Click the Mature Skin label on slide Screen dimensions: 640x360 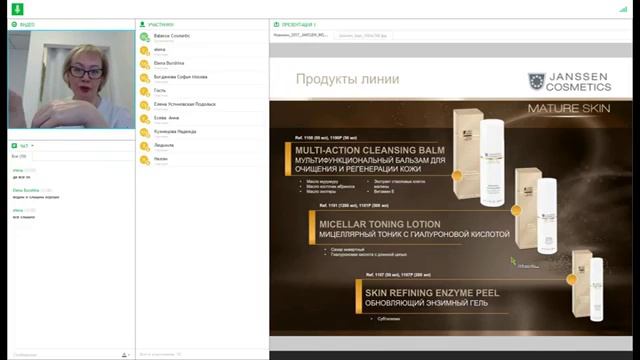click(569, 109)
